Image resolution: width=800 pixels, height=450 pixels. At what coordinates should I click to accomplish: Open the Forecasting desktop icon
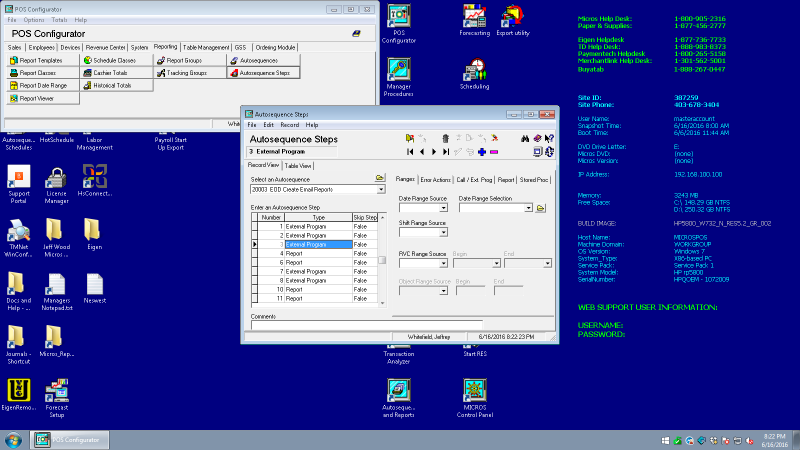click(x=474, y=21)
